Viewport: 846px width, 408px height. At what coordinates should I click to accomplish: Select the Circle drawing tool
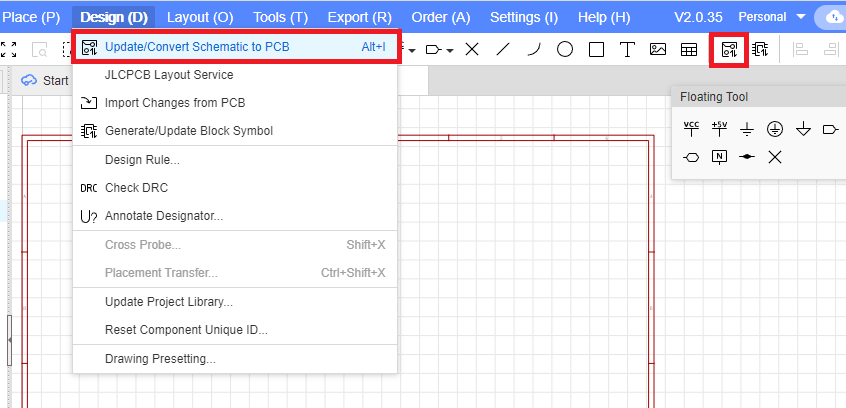pos(565,49)
